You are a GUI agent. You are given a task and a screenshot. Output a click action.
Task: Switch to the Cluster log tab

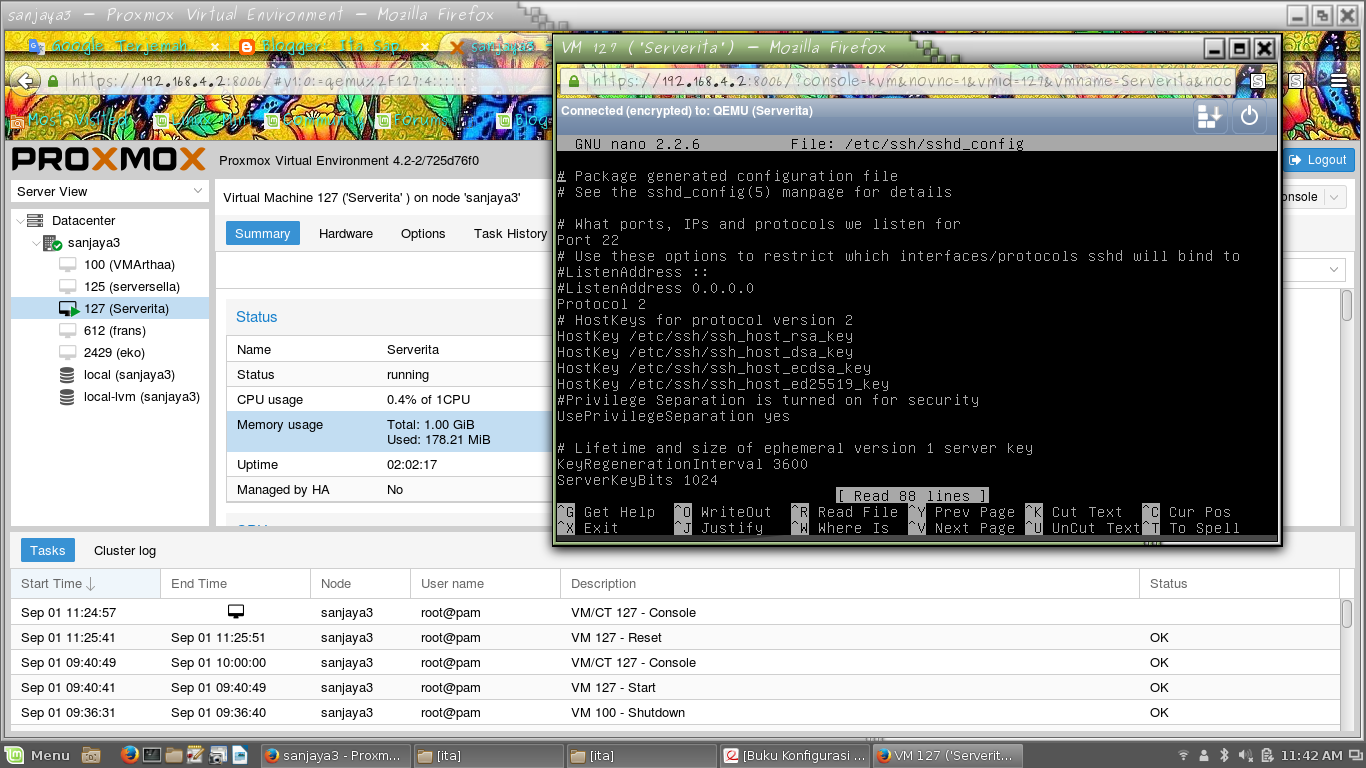pyautogui.click(x=125, y=550)
